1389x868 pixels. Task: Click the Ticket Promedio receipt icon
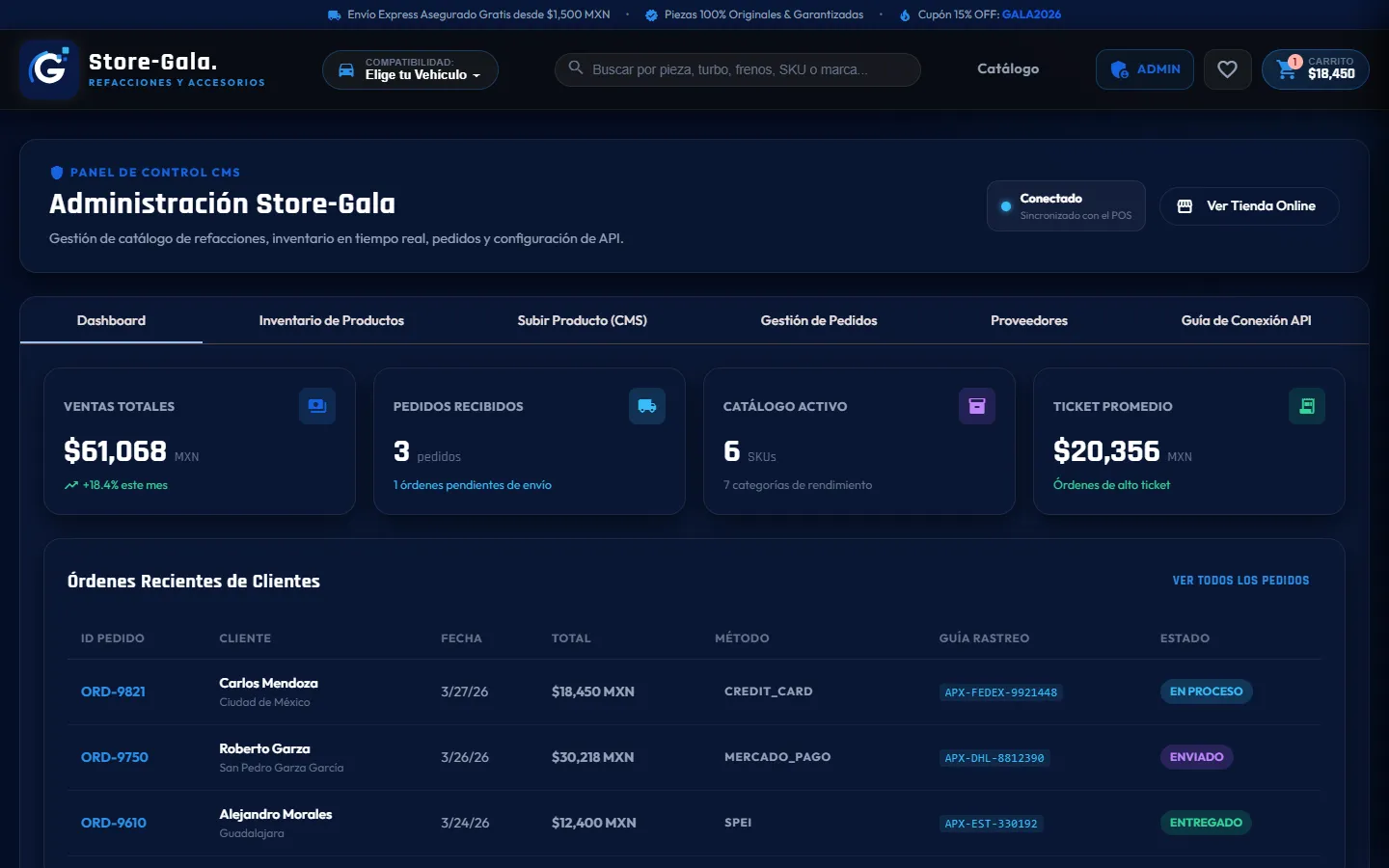[x=1307, y=406]
